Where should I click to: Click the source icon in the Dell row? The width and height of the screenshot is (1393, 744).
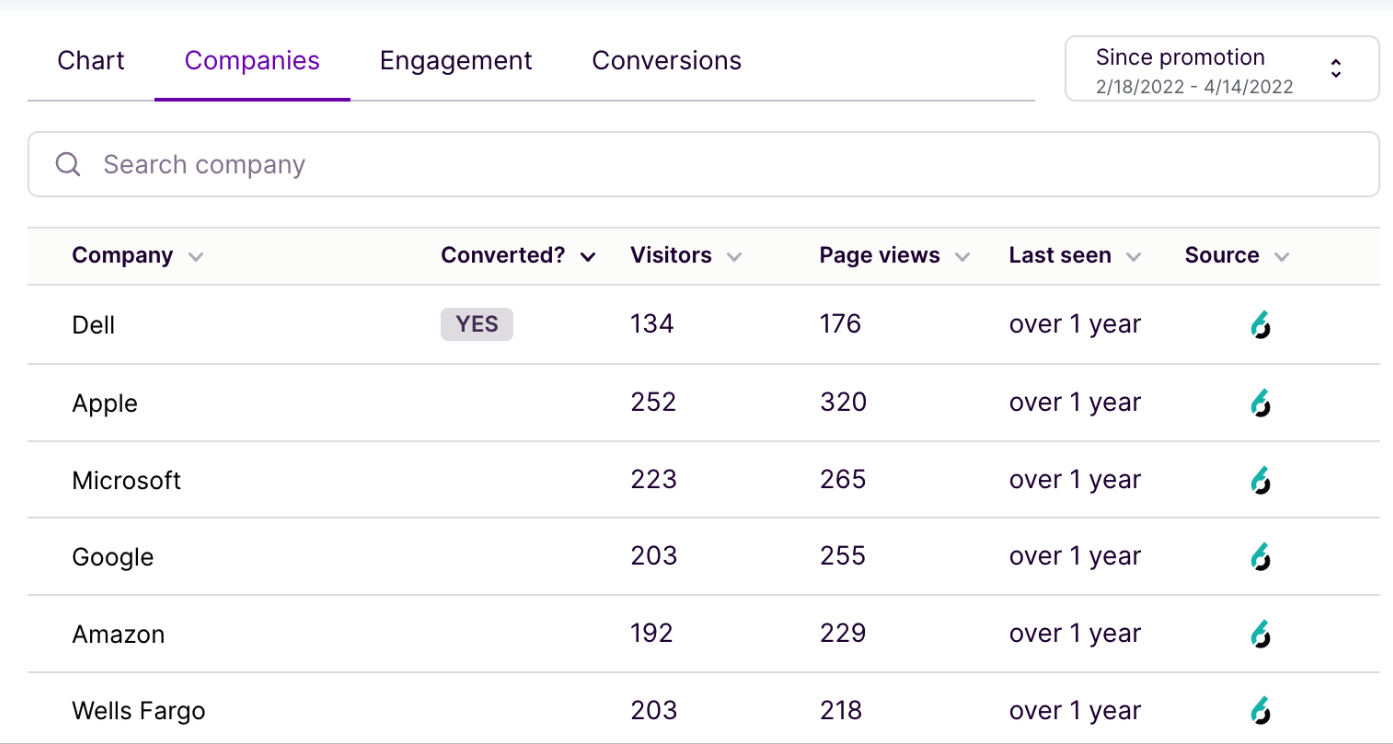(1261, 325)
